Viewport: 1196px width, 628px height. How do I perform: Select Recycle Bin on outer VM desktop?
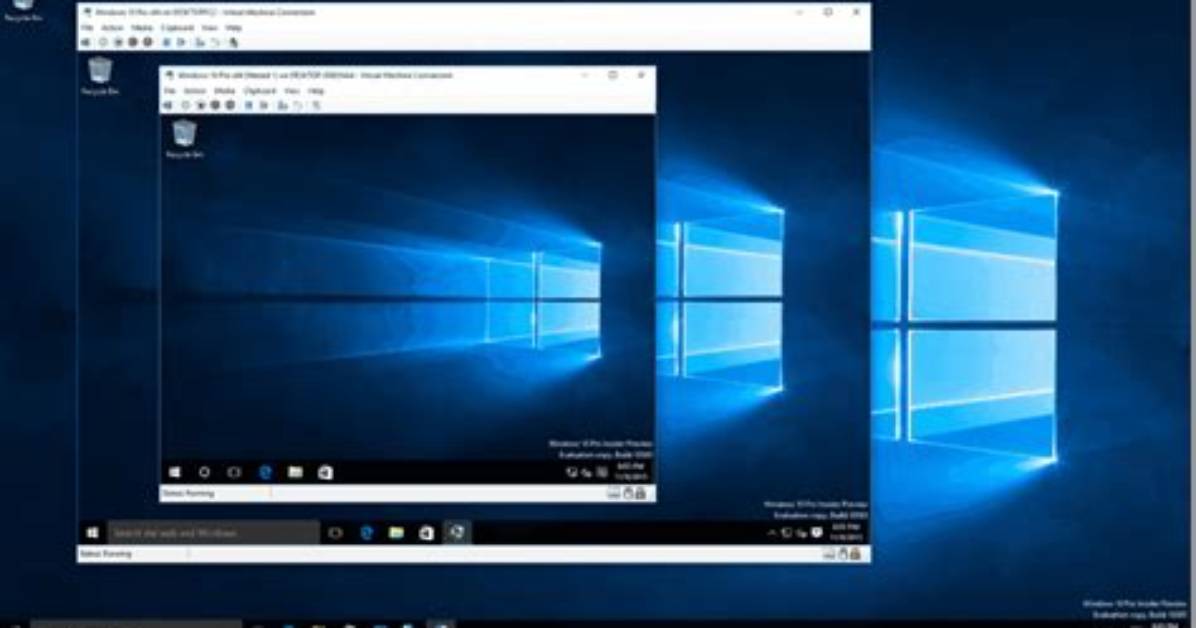pos(100,76)
